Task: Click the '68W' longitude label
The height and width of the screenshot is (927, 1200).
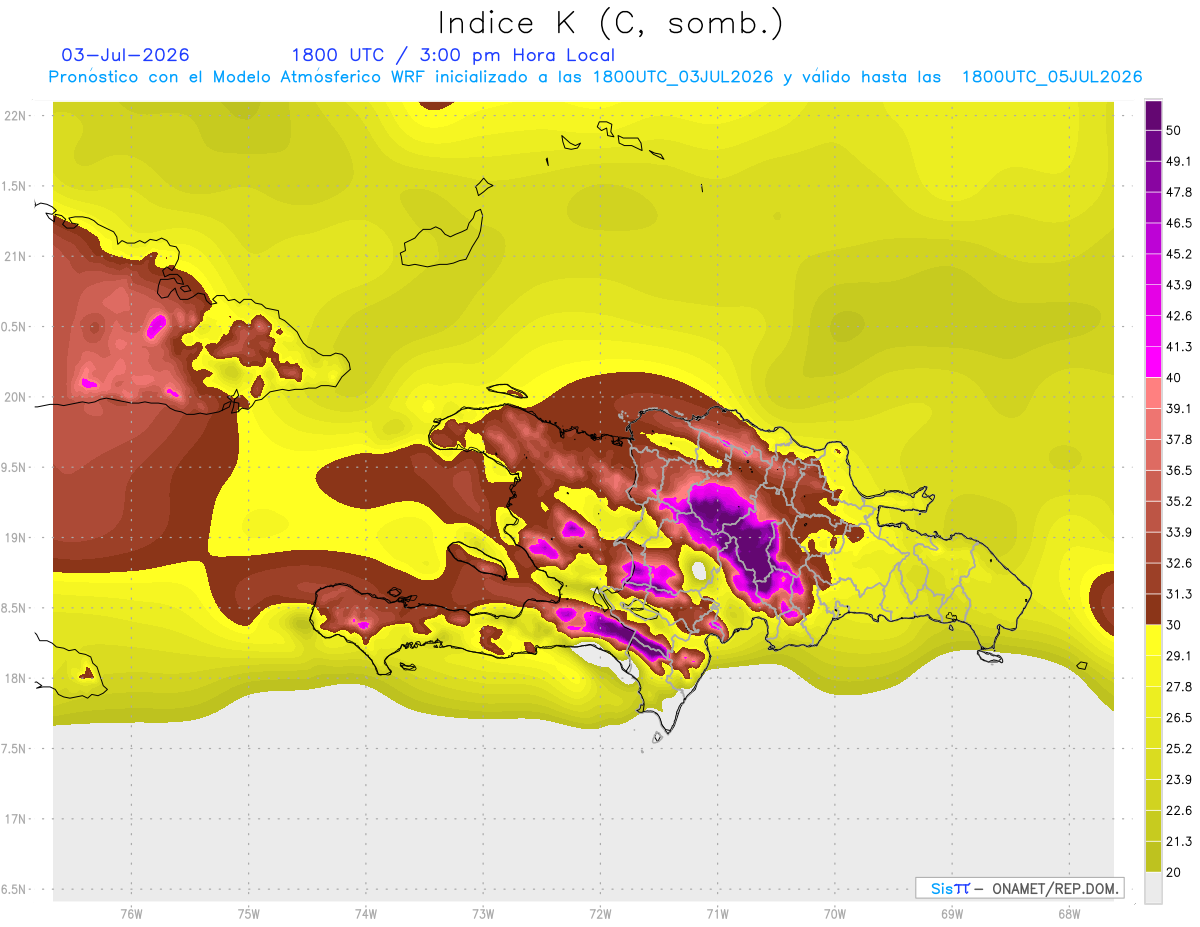Action: click(1068, 914)
